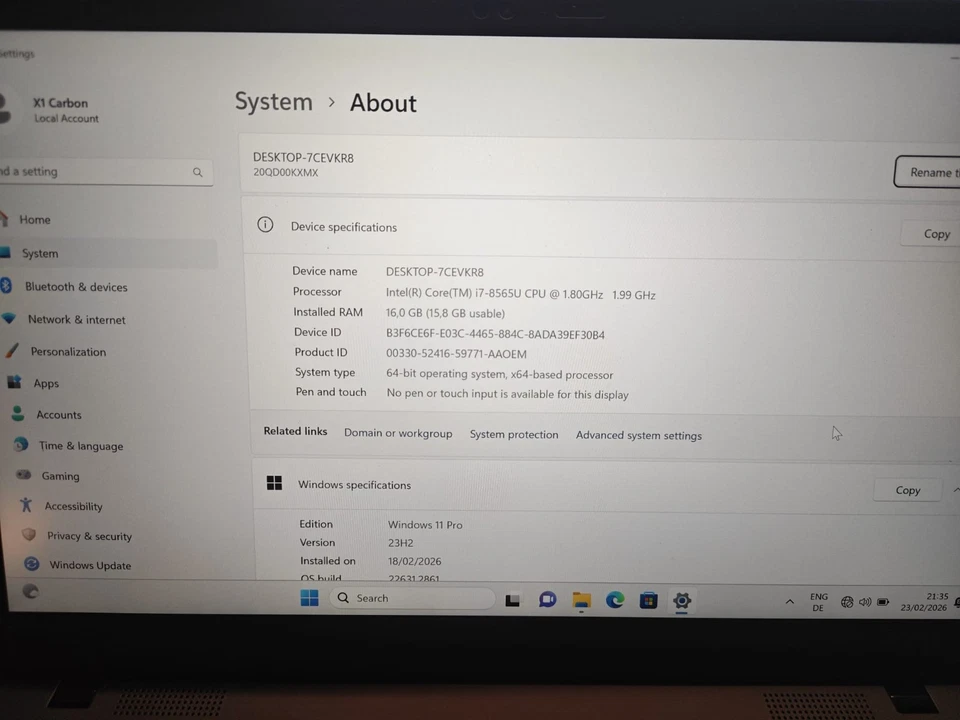Open File Explorer from taskbar

581,600
